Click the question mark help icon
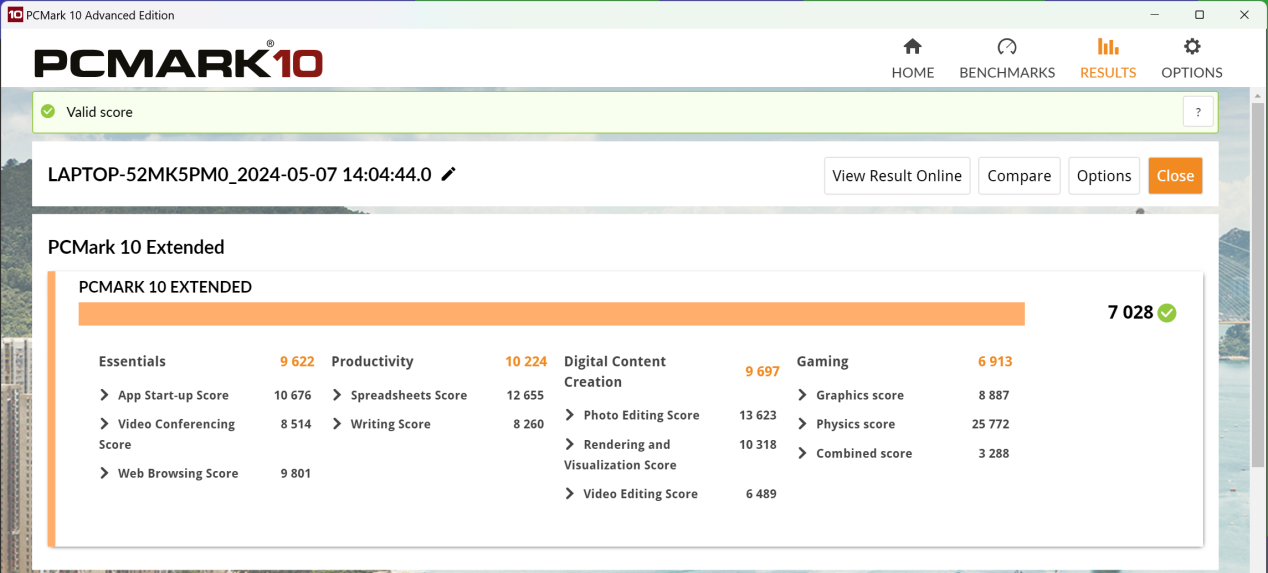 point(1197,112)
